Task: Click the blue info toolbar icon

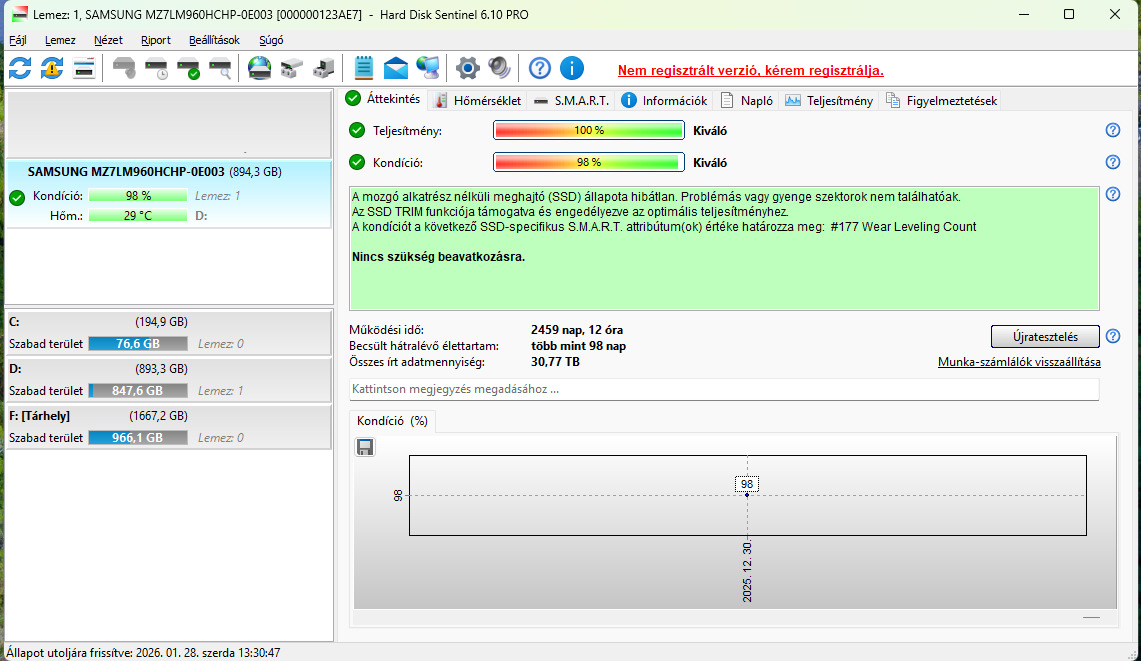Action: tap(572, 68)
